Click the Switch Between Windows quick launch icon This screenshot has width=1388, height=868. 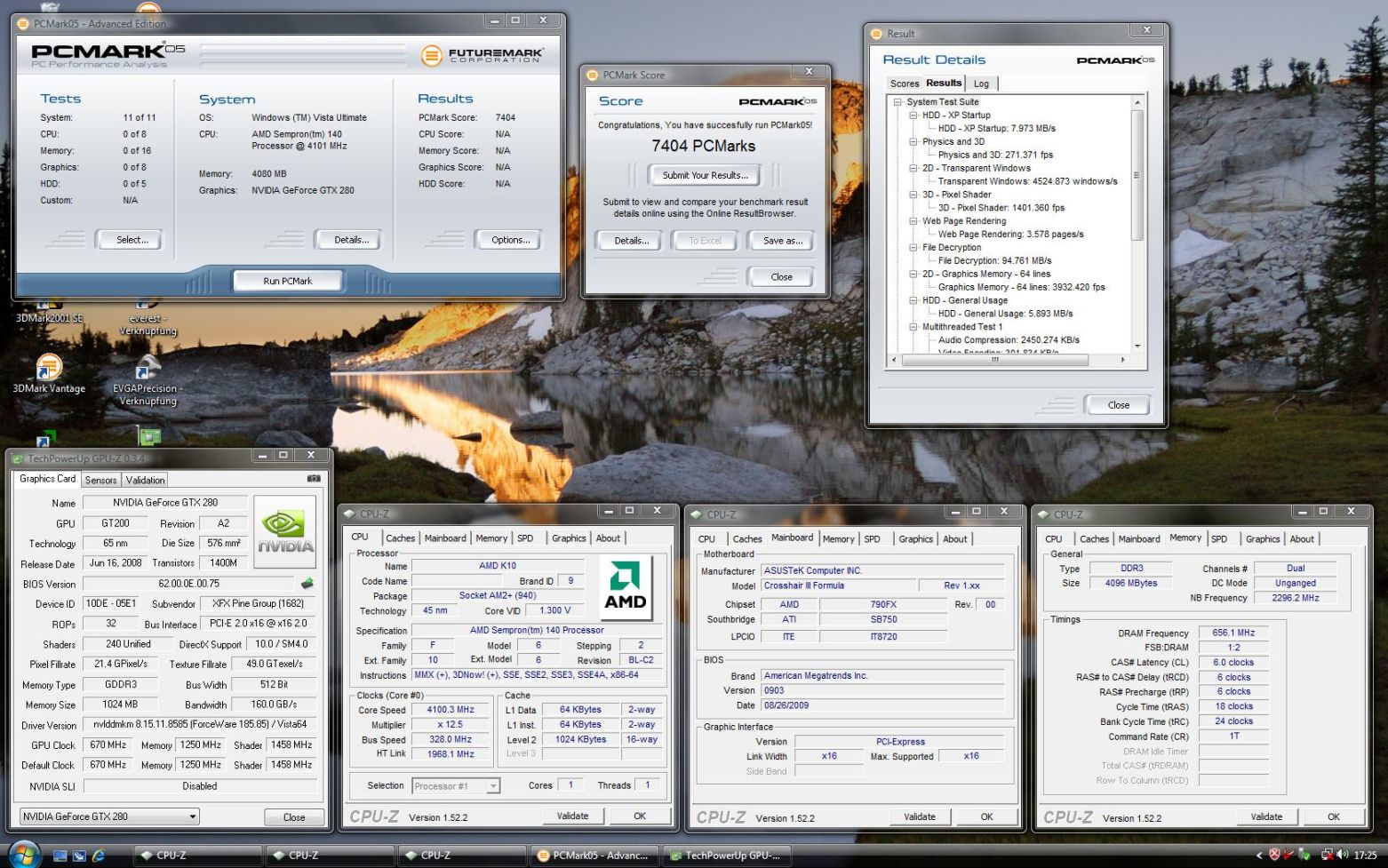(79, 856)
